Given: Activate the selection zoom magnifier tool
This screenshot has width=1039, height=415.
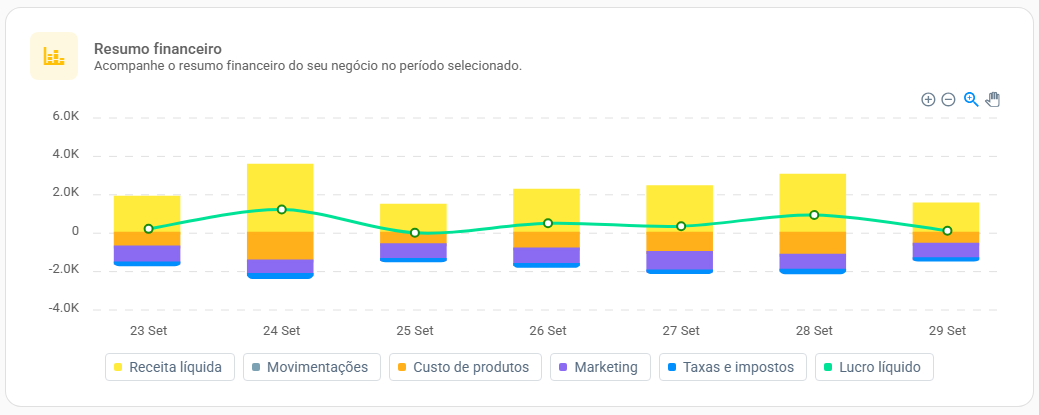Looking at the screenshot, I should (x=971, y=99).
